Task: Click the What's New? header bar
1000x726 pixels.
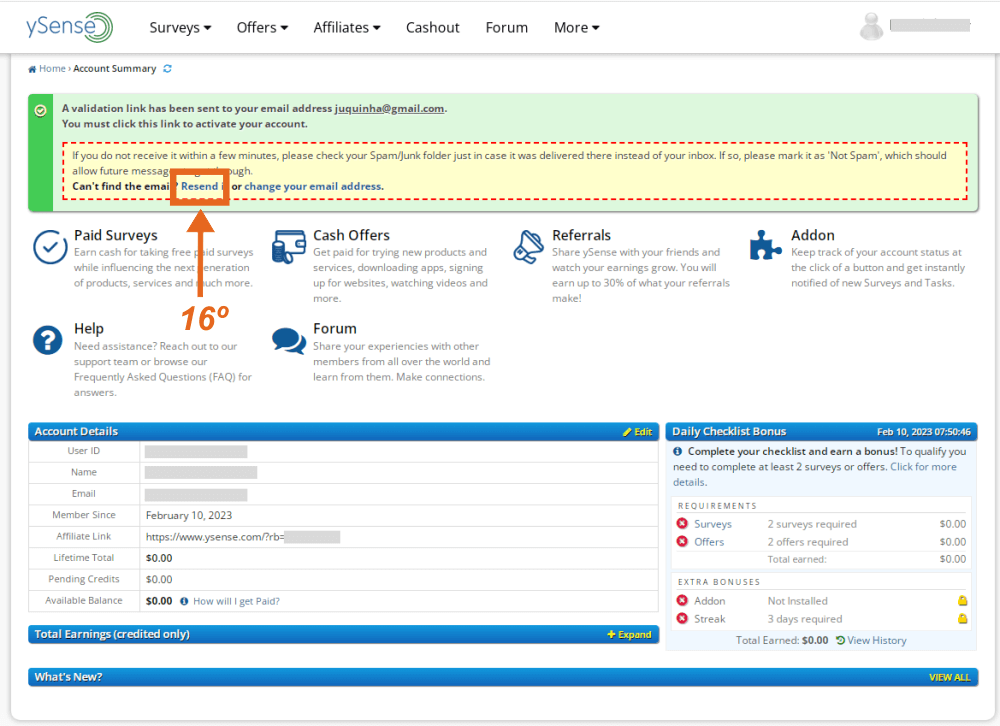Action: 503,677
